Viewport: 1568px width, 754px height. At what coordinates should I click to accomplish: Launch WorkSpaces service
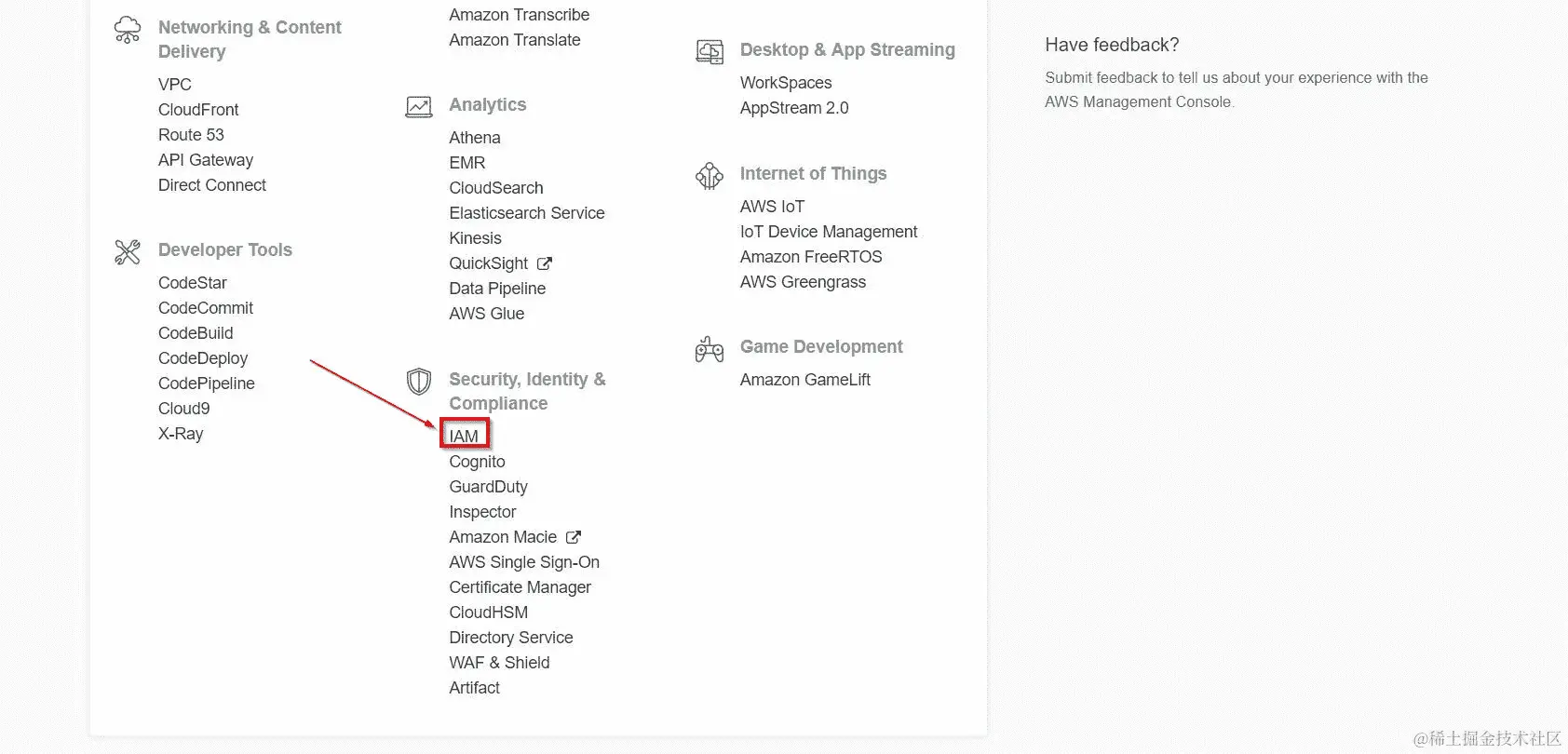pos(785,83)
